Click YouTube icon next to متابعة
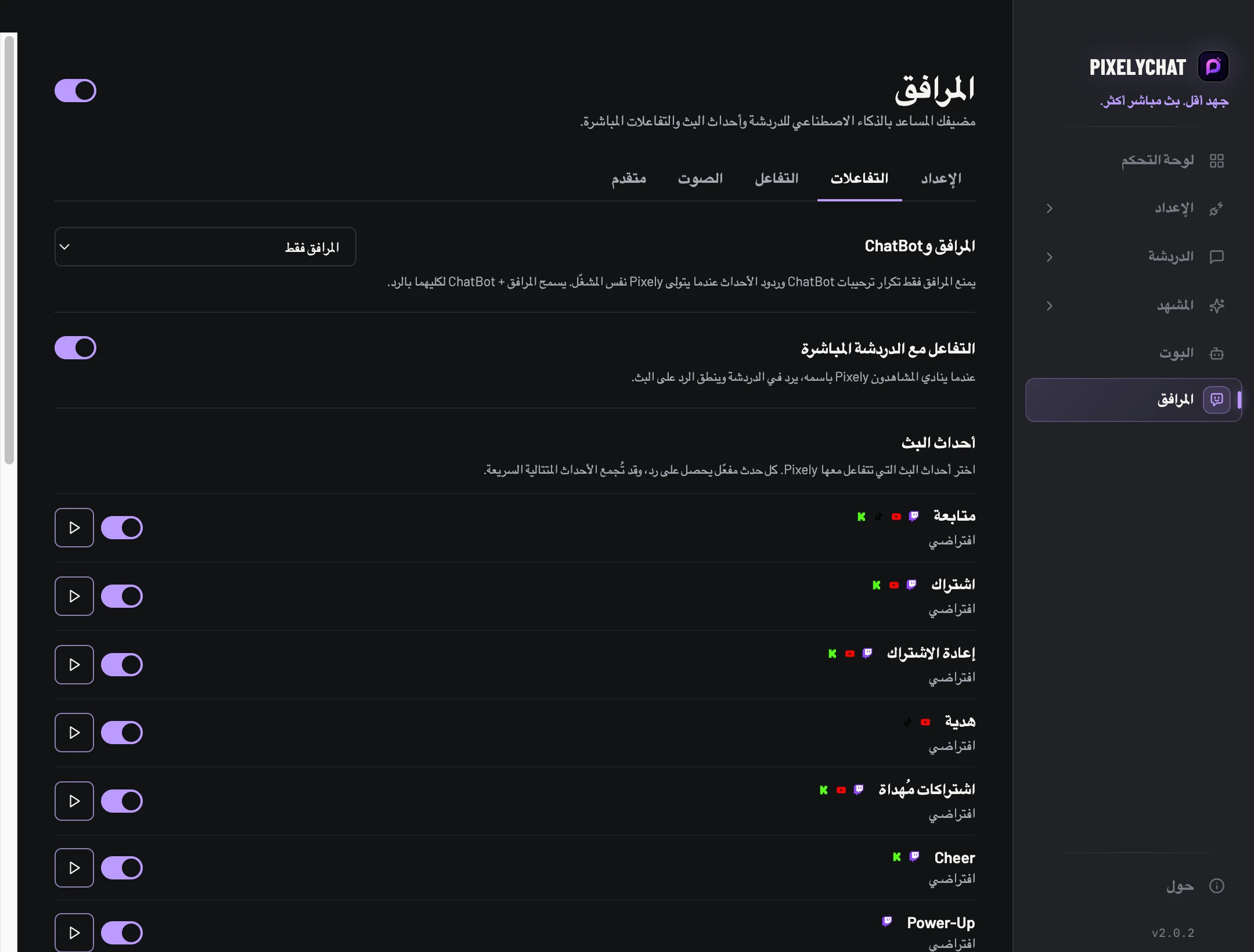This screenshot has width=1254, height=952. point(896,517)
